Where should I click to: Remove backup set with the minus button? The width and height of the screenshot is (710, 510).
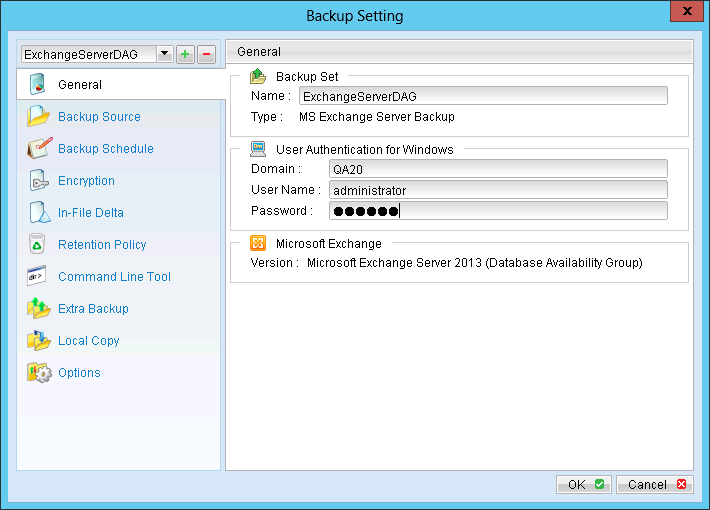tap(206, 54)
